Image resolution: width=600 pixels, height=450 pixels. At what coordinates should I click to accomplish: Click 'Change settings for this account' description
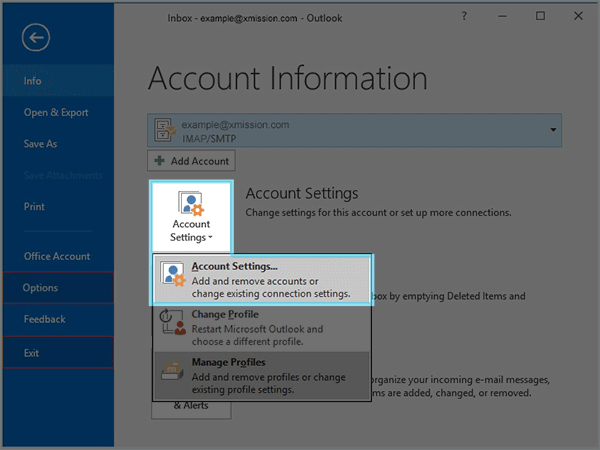coord(378,212)
